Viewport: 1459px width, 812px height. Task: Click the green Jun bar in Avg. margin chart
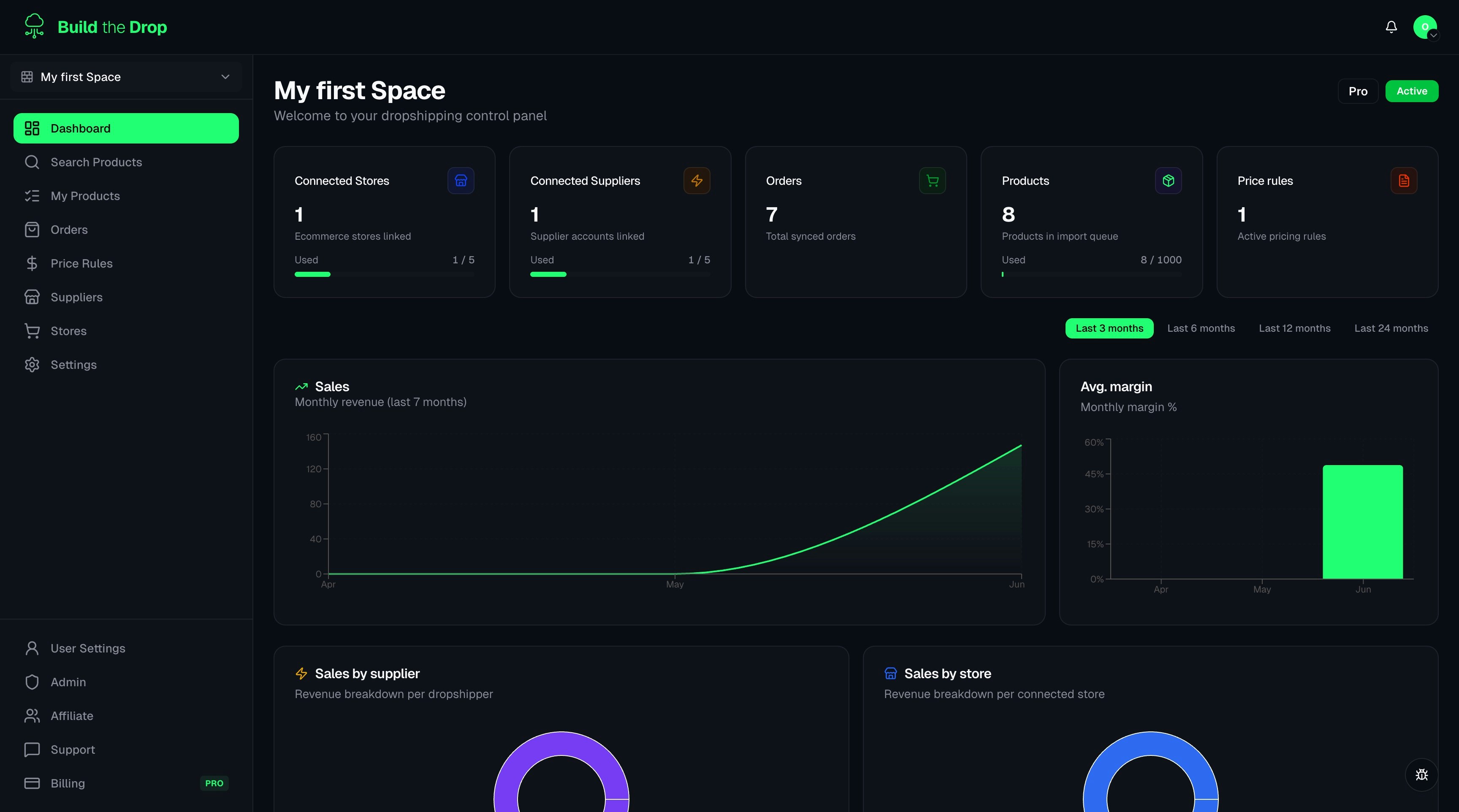(x=1362, y=522)
